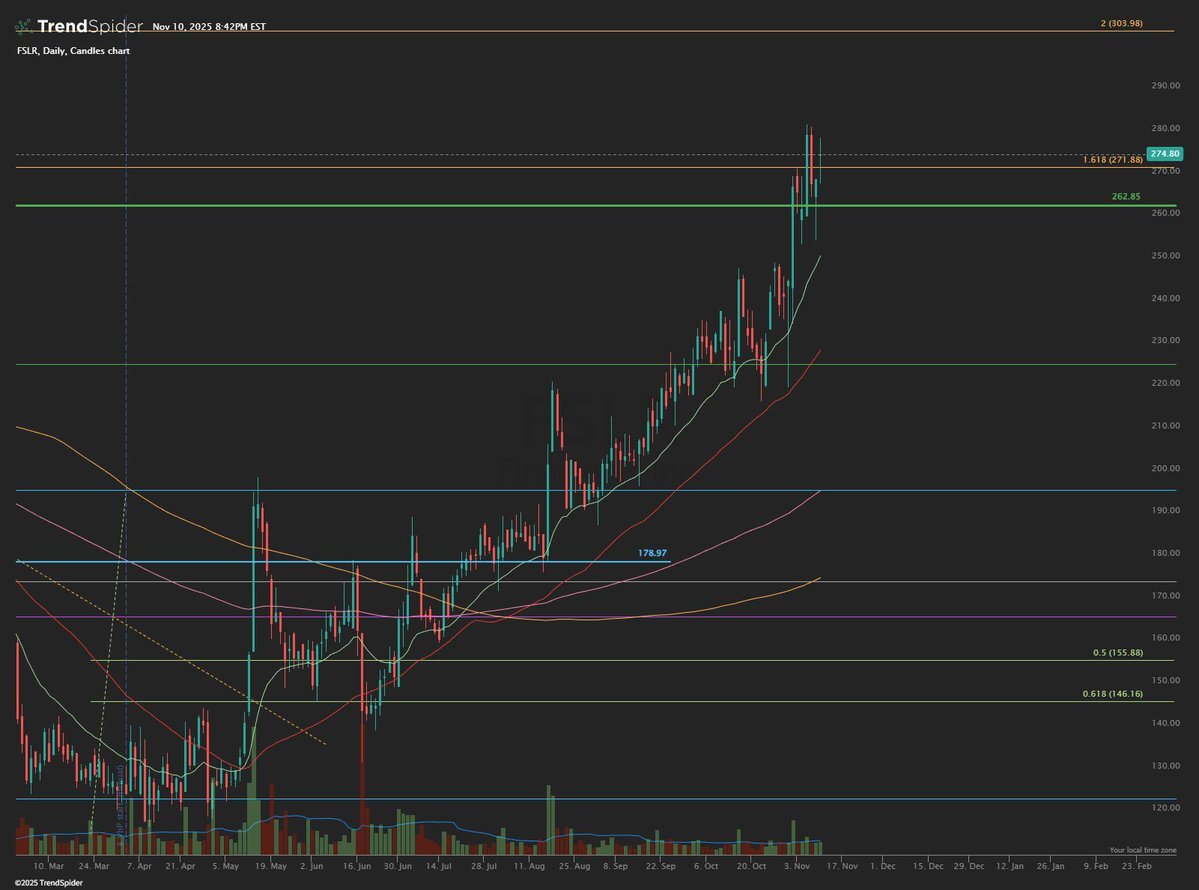
Task: Click the 170.00 price axis label
Action: (1165, 596)
